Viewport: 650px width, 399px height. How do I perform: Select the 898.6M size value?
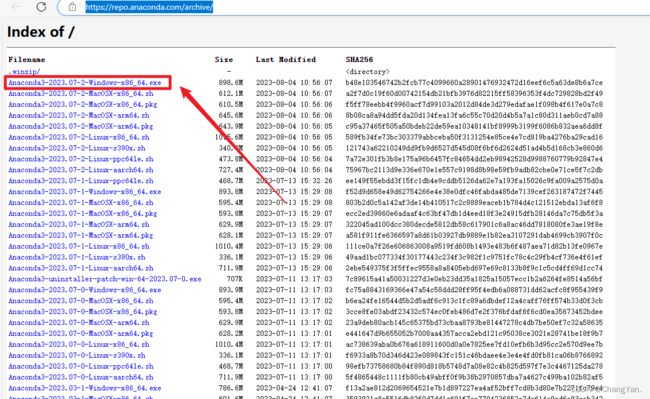point(231,82)
